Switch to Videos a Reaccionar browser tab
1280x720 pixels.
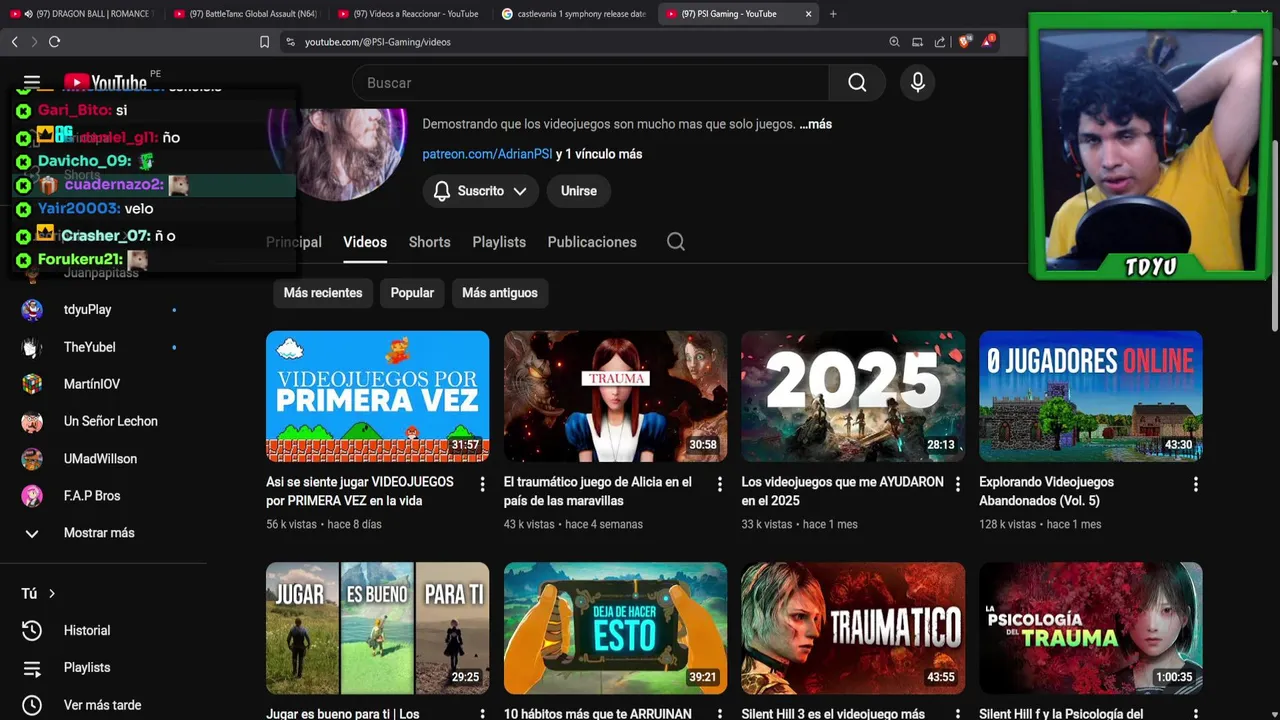coord(410,14)
